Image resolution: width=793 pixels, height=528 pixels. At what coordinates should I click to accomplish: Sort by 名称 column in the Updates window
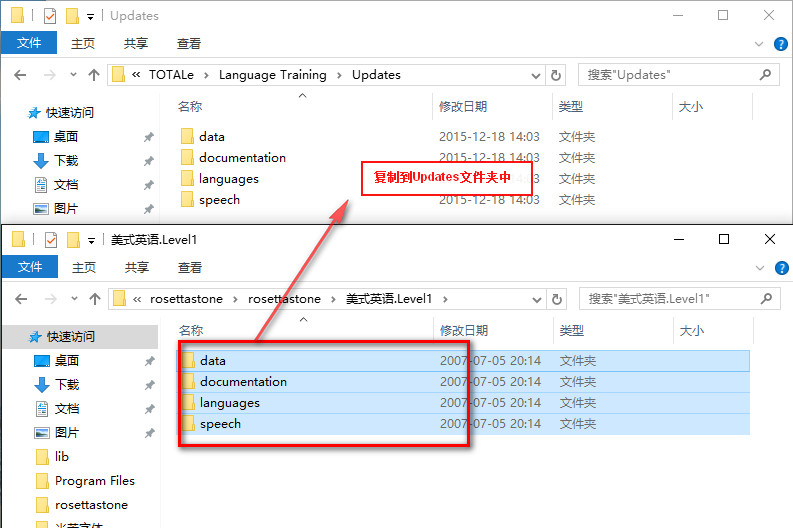[190, 107]
